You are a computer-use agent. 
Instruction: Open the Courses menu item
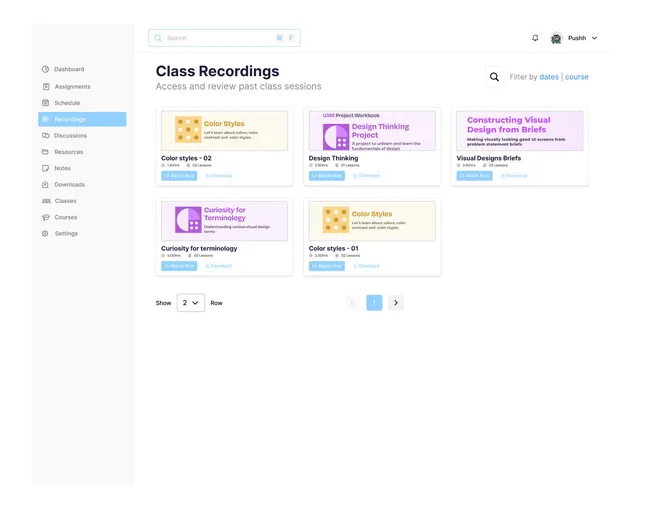click(x=66, y=217)
